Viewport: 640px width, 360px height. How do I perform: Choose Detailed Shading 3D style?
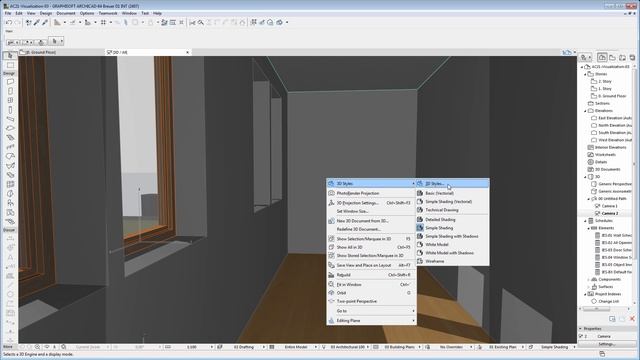(x=452, y=220)
